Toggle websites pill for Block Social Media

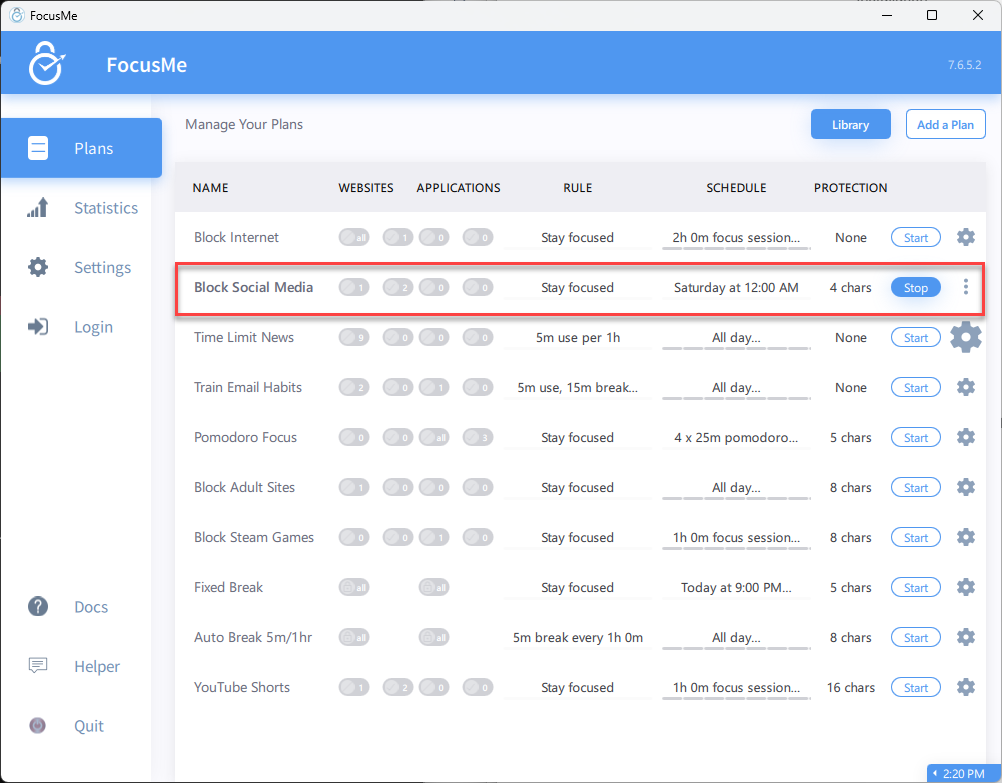pos(354,287)
